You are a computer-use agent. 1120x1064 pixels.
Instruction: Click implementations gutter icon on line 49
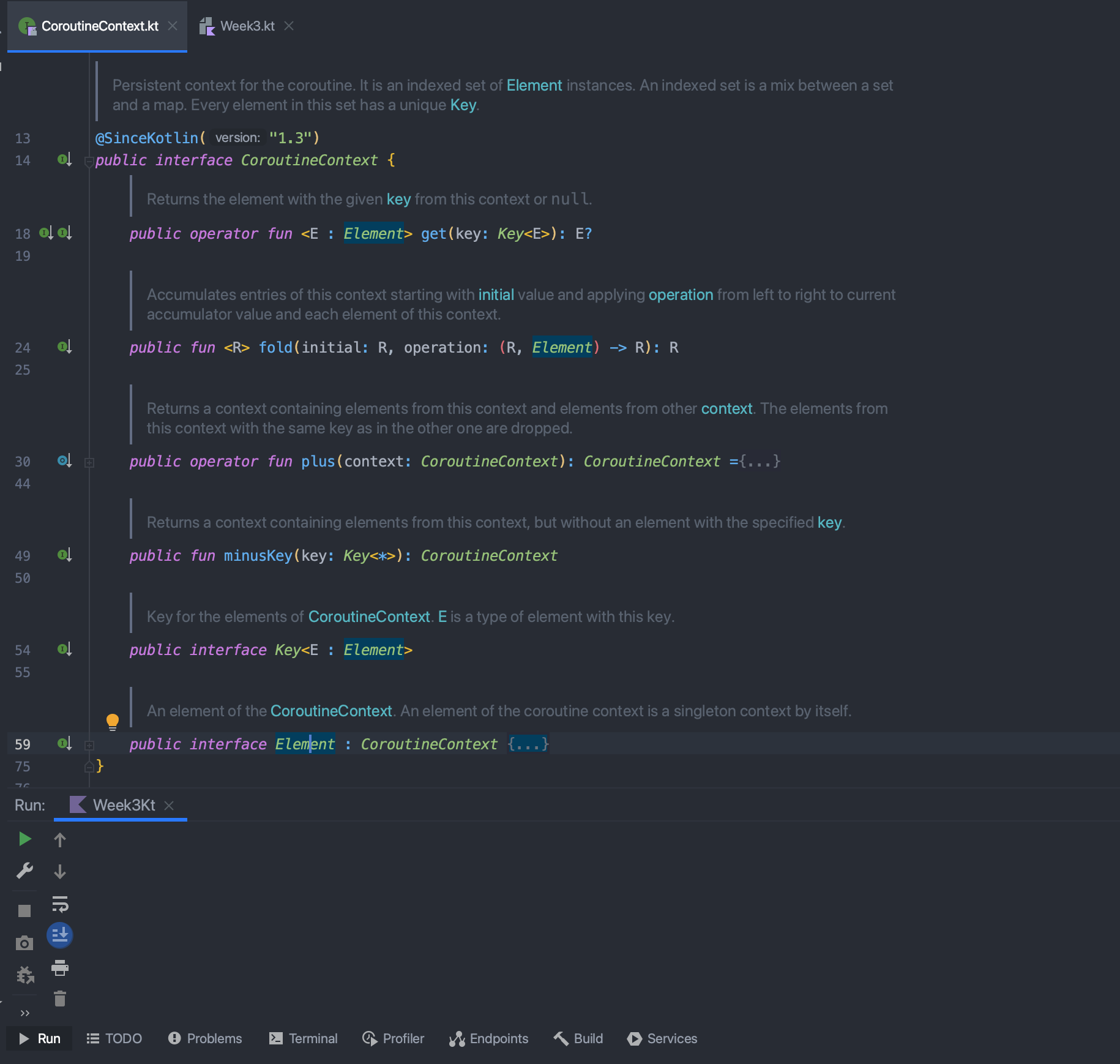(65, 555)
